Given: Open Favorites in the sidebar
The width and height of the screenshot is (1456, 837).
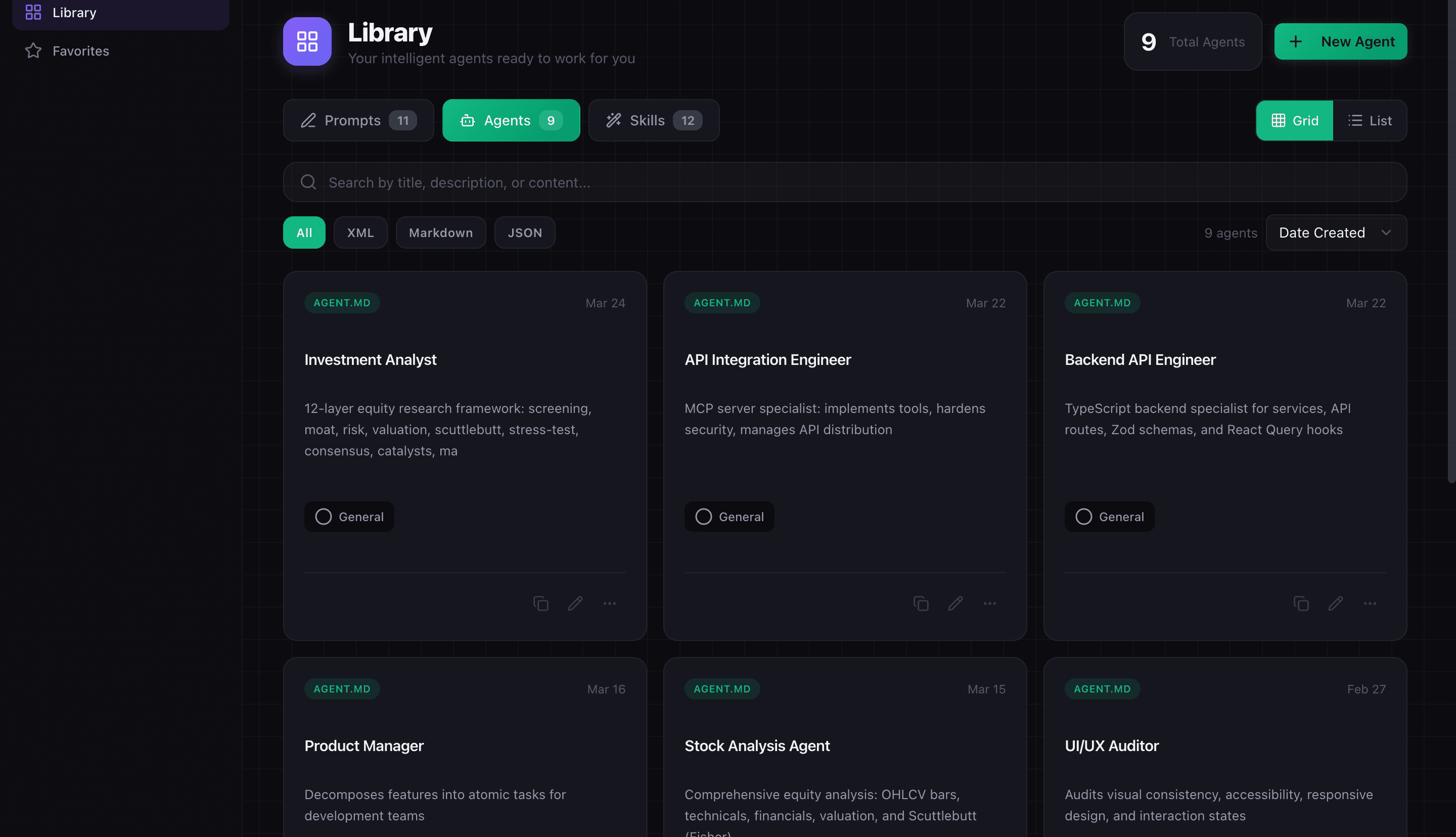Looking at the screenshot, I should tap(121, 51).
